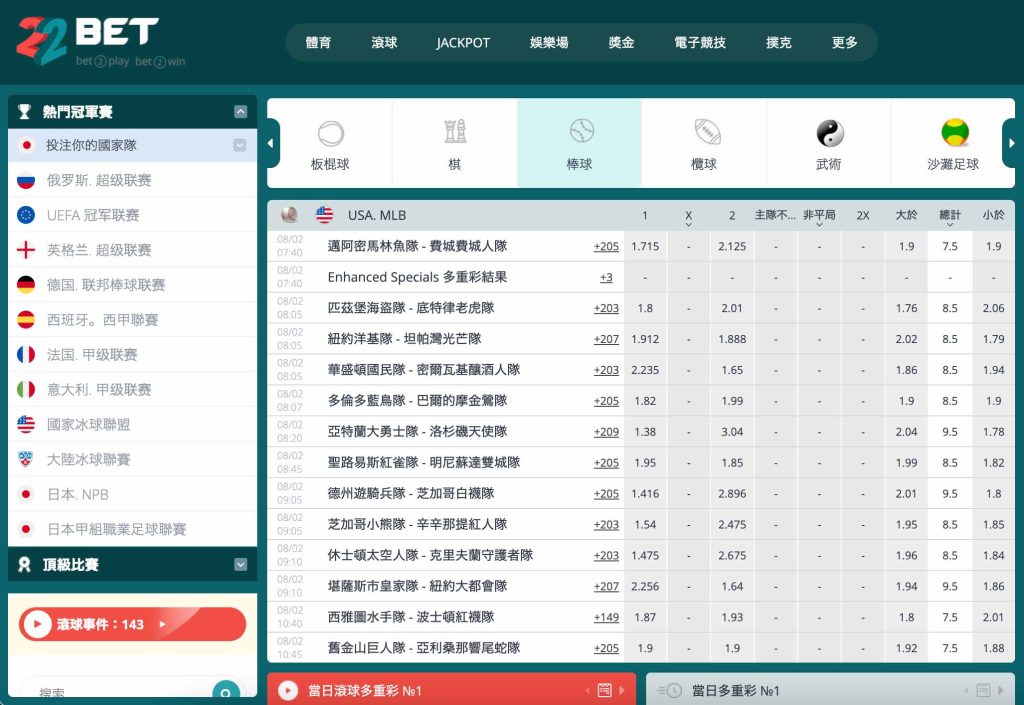Open +3 markets for Enhanced Specials
The width and height of the screenshot is (1024, 705).
606,277
